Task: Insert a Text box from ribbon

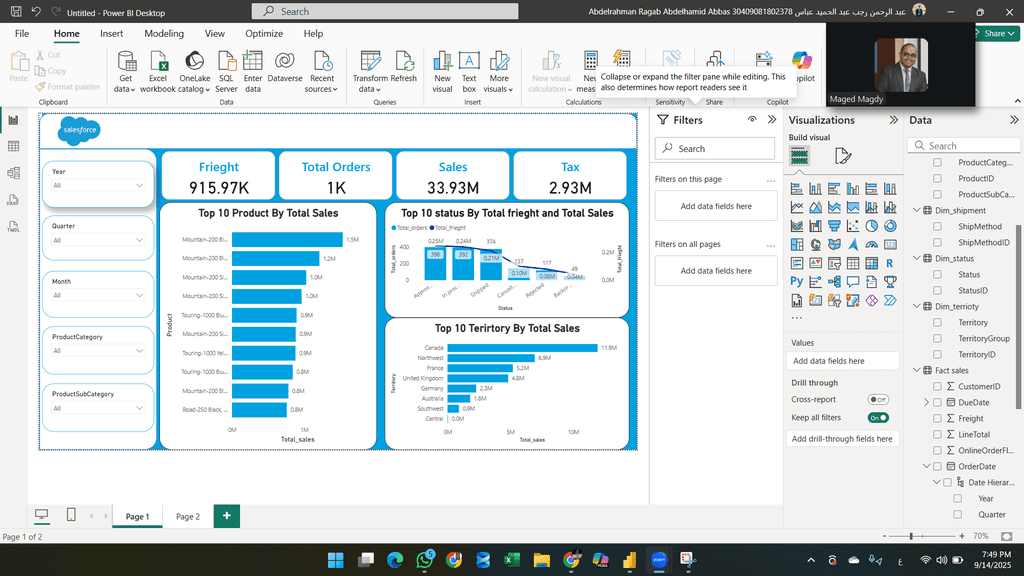Action: [469, 70]
